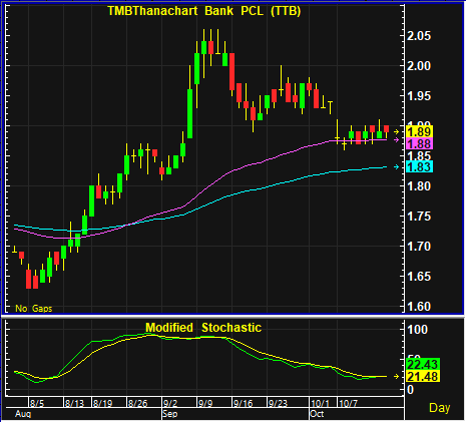Click the No Gaps label

tap(34, 309)
